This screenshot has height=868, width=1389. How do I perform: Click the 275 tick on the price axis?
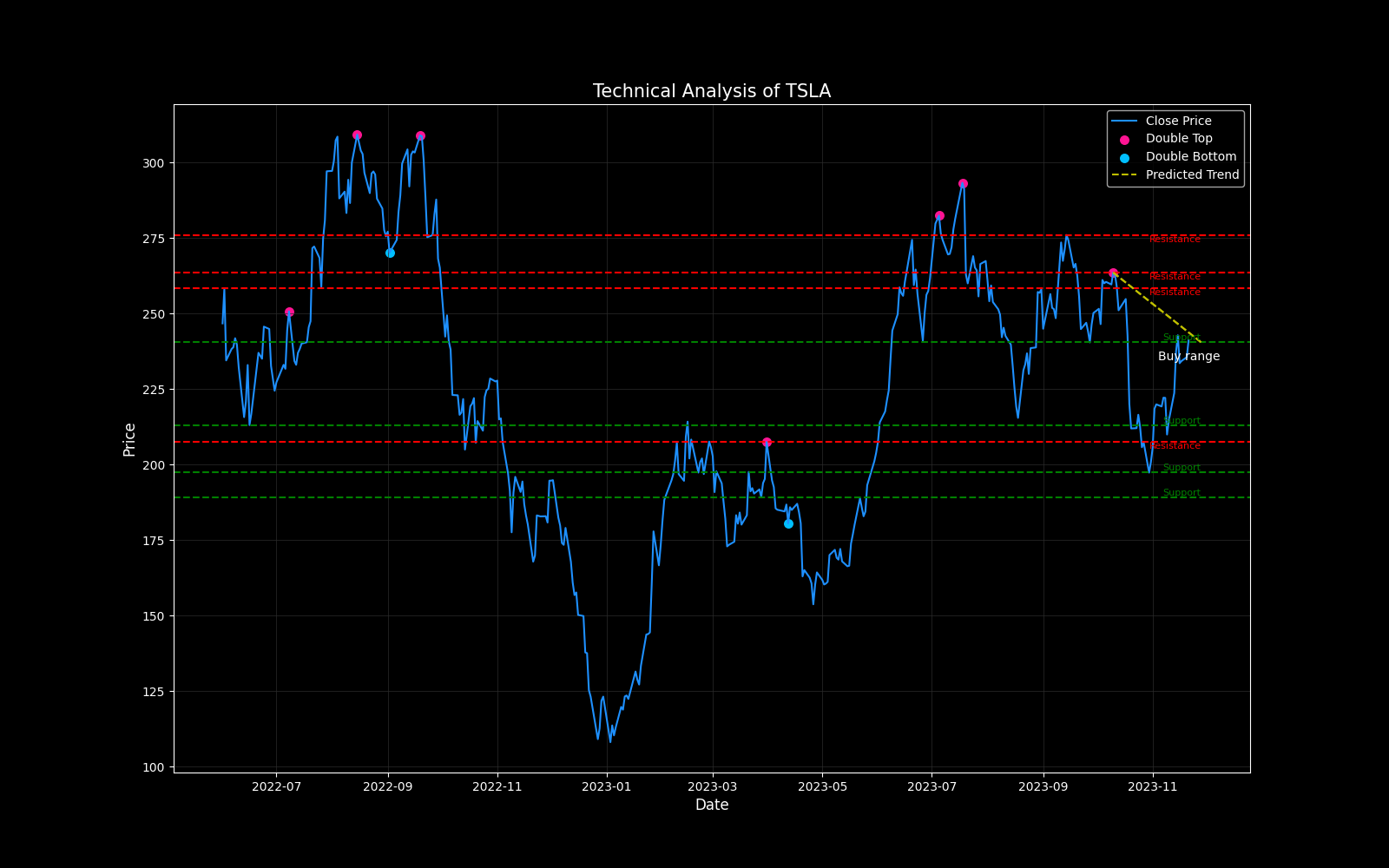pyautogui.click(x=153, y=239)
